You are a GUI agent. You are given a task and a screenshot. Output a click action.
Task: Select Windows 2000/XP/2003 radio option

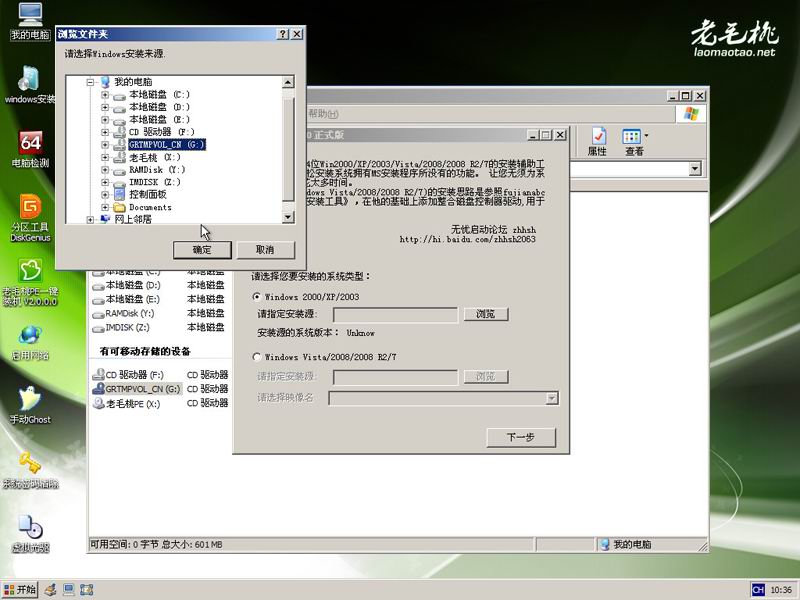click(x=257, y=296)
